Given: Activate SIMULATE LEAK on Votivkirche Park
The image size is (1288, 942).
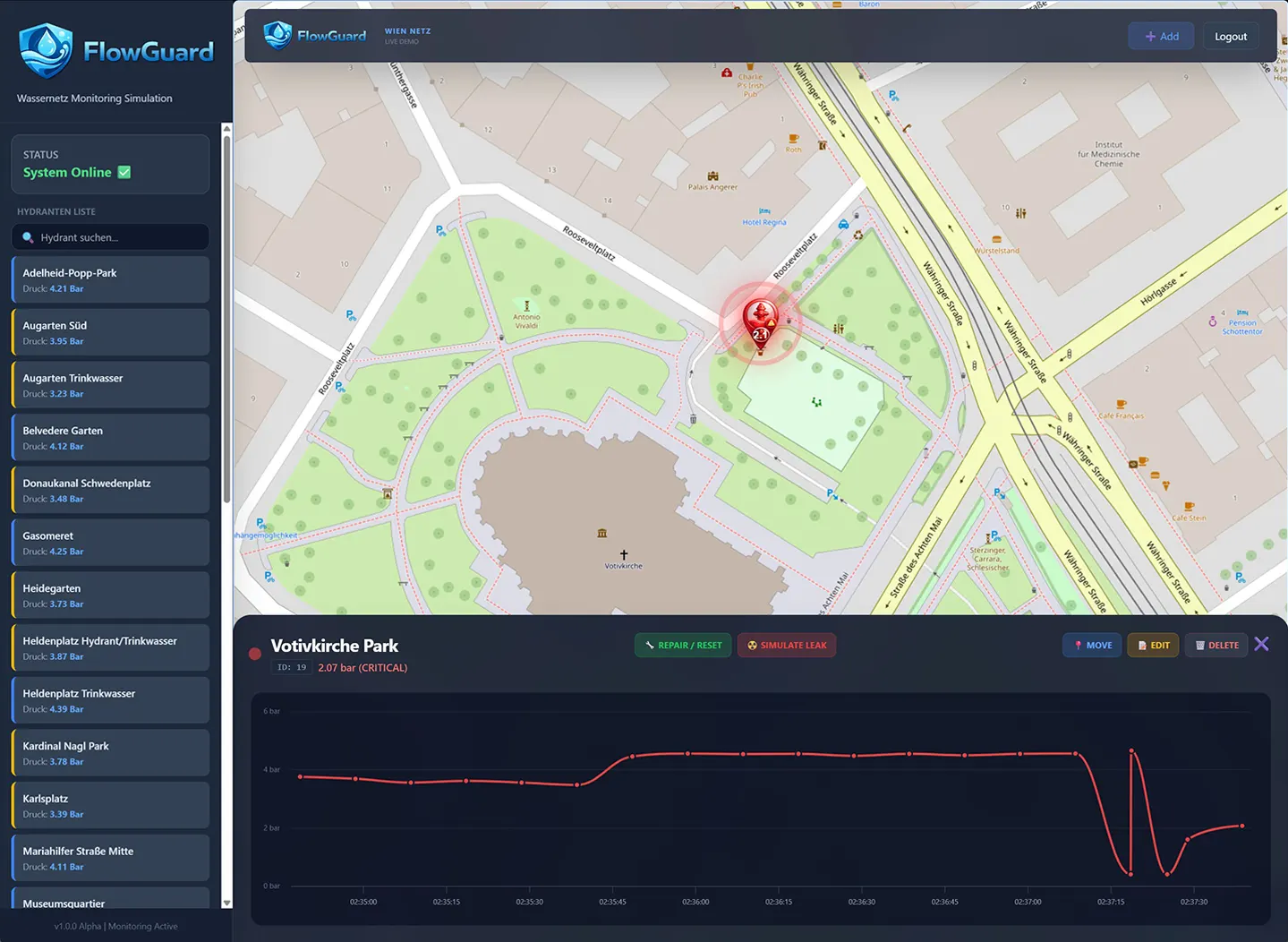Looking at the screenshot, I should pos(787,645).
